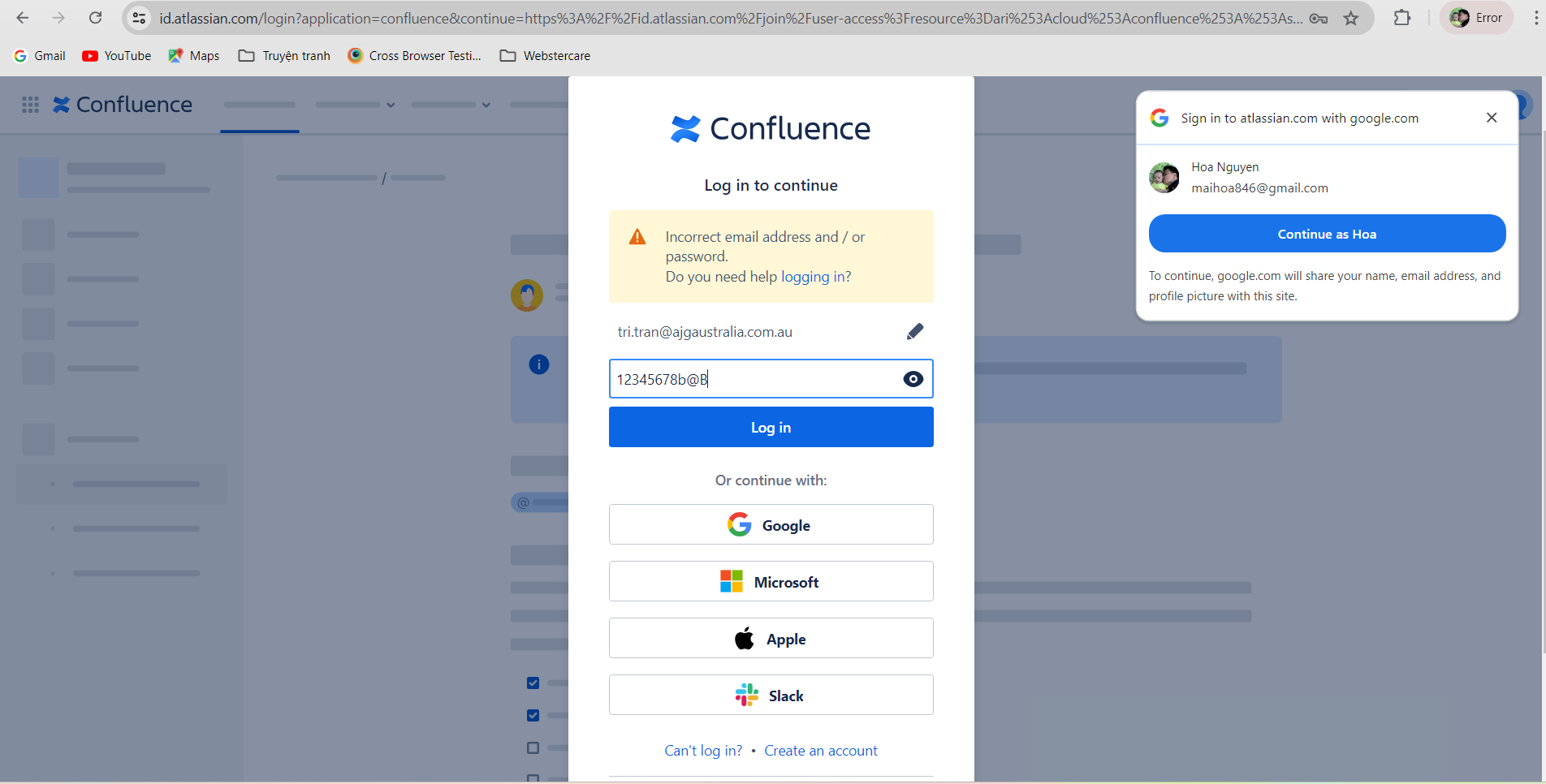Click the warning triangle icon in error message
Image resolution: width=1546 pixels, height=784 pixels.
(x=637, y=237)
